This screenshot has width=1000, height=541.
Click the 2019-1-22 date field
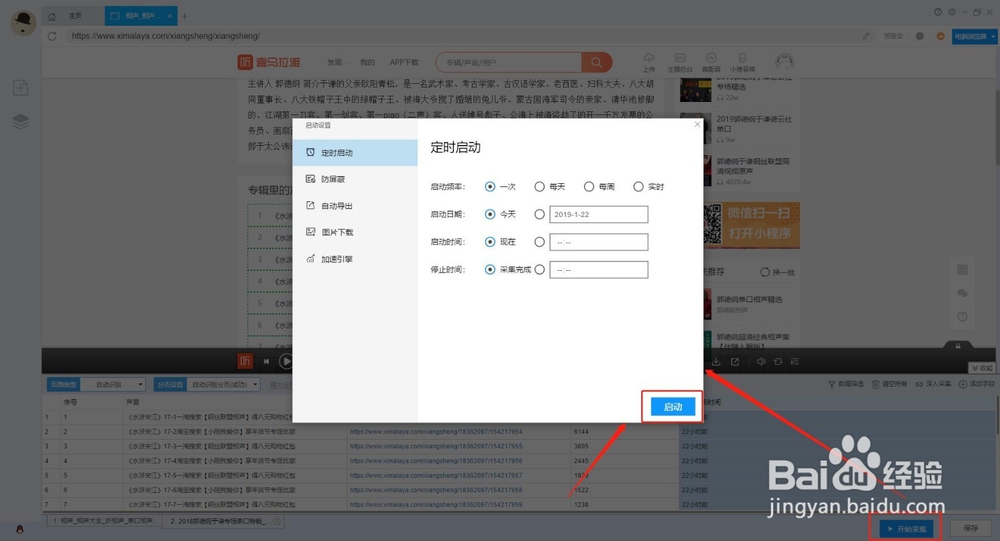click(599, 214)
